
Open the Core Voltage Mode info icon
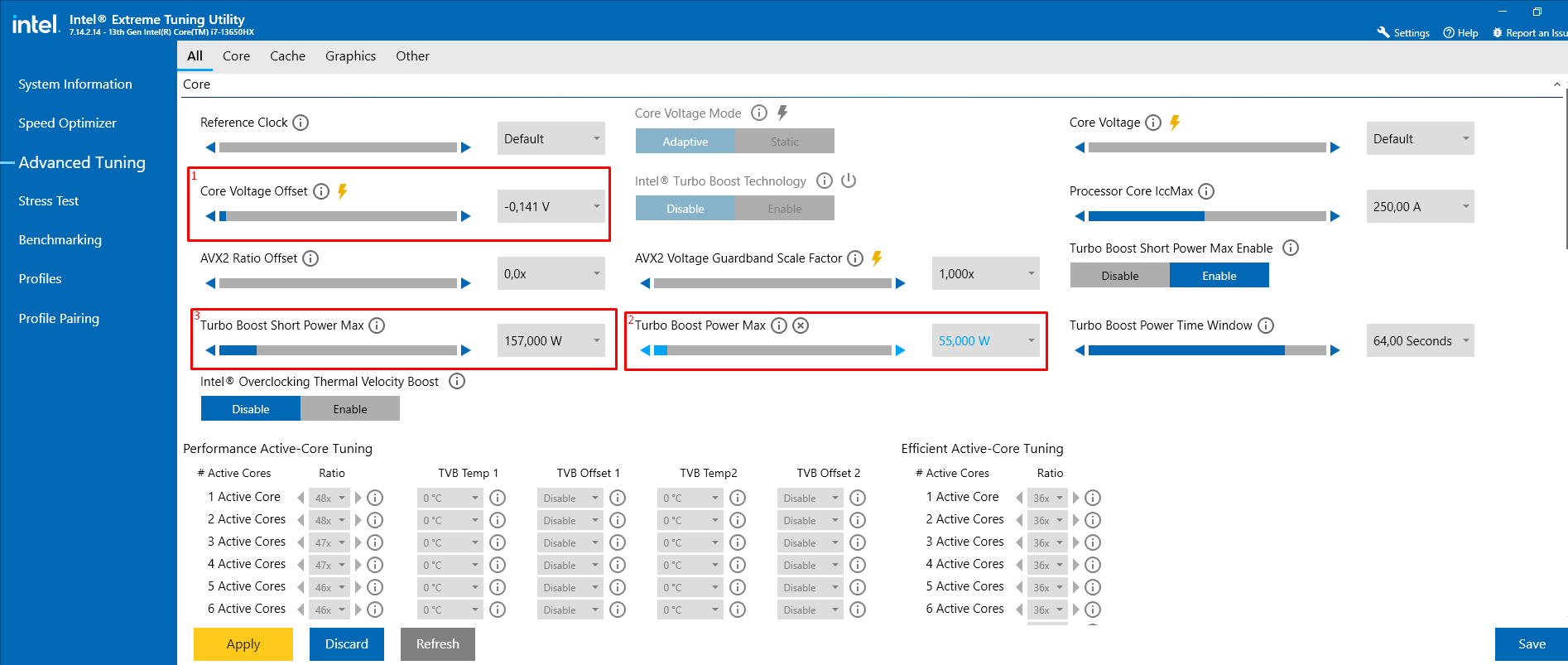point(758,113)
